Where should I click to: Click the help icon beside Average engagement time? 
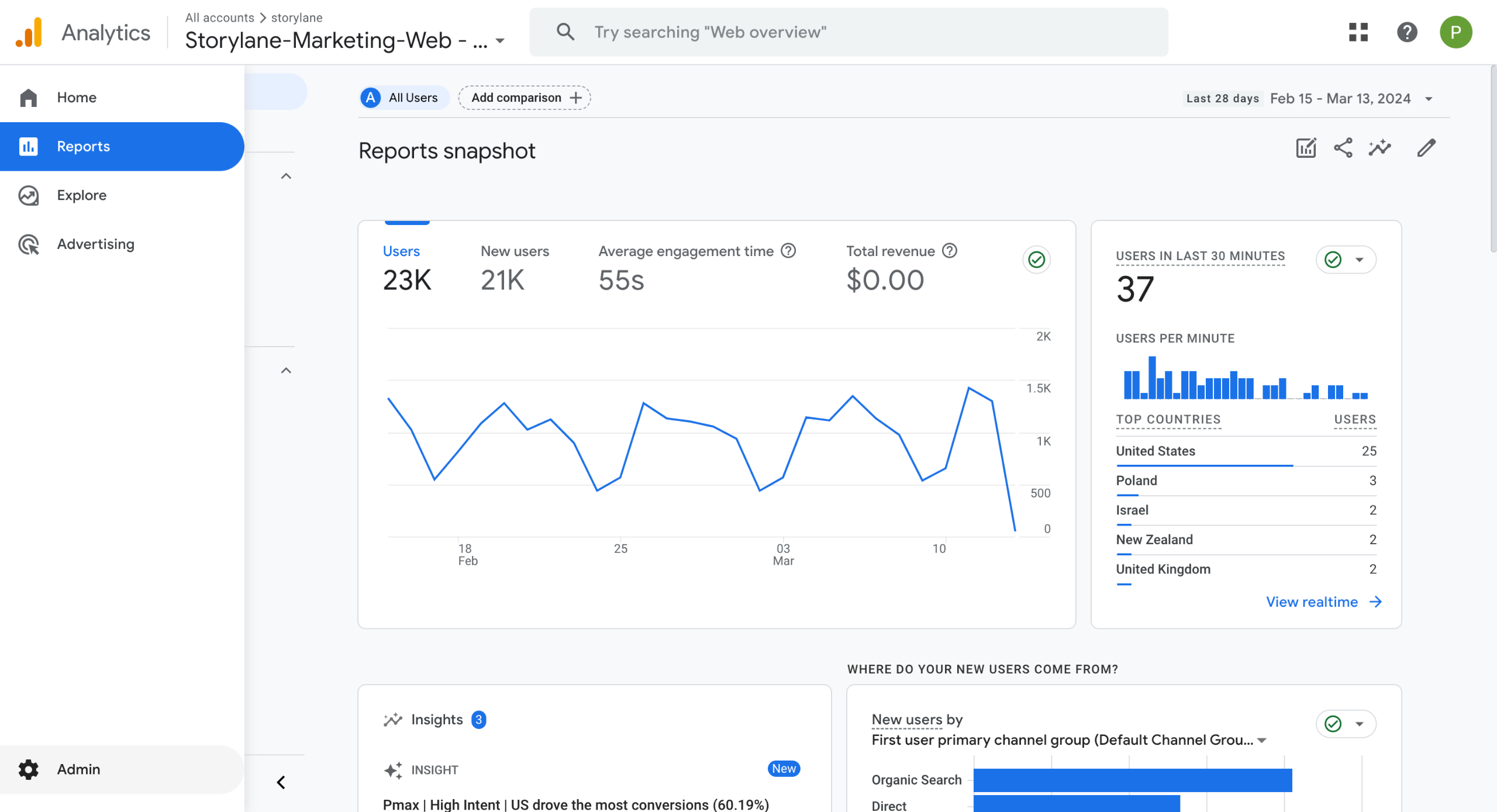[x=788, y=251]
